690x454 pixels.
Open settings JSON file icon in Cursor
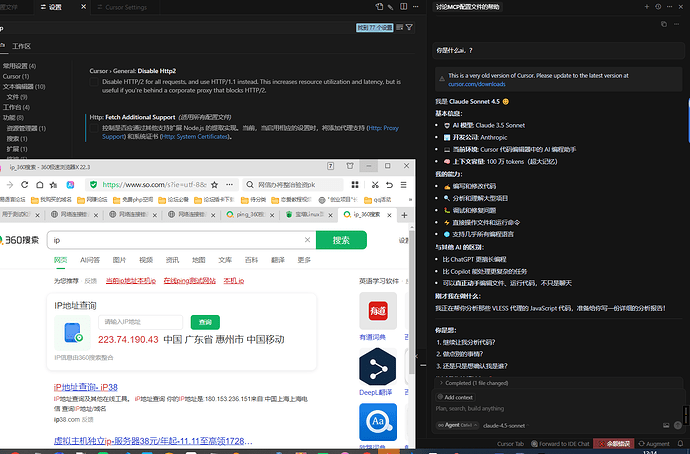coord(379,7)
